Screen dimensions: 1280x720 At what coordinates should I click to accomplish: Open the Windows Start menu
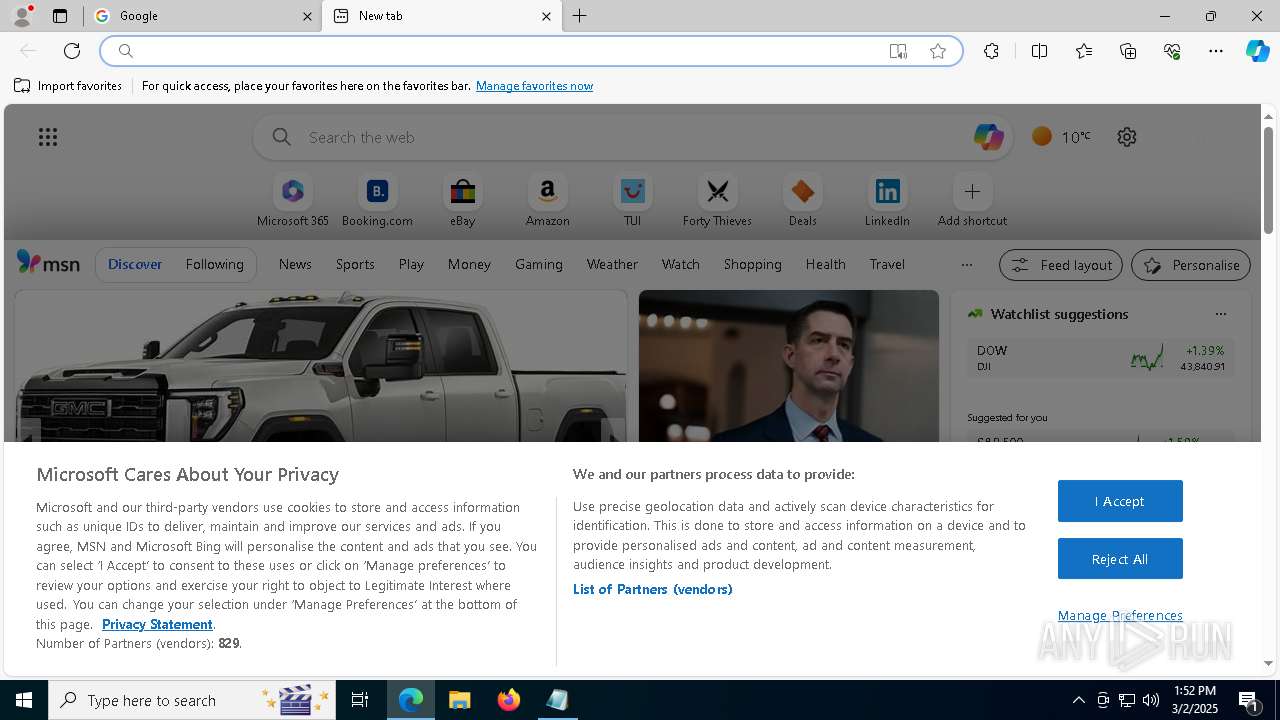pyautogui.click(x=24, y=700)
